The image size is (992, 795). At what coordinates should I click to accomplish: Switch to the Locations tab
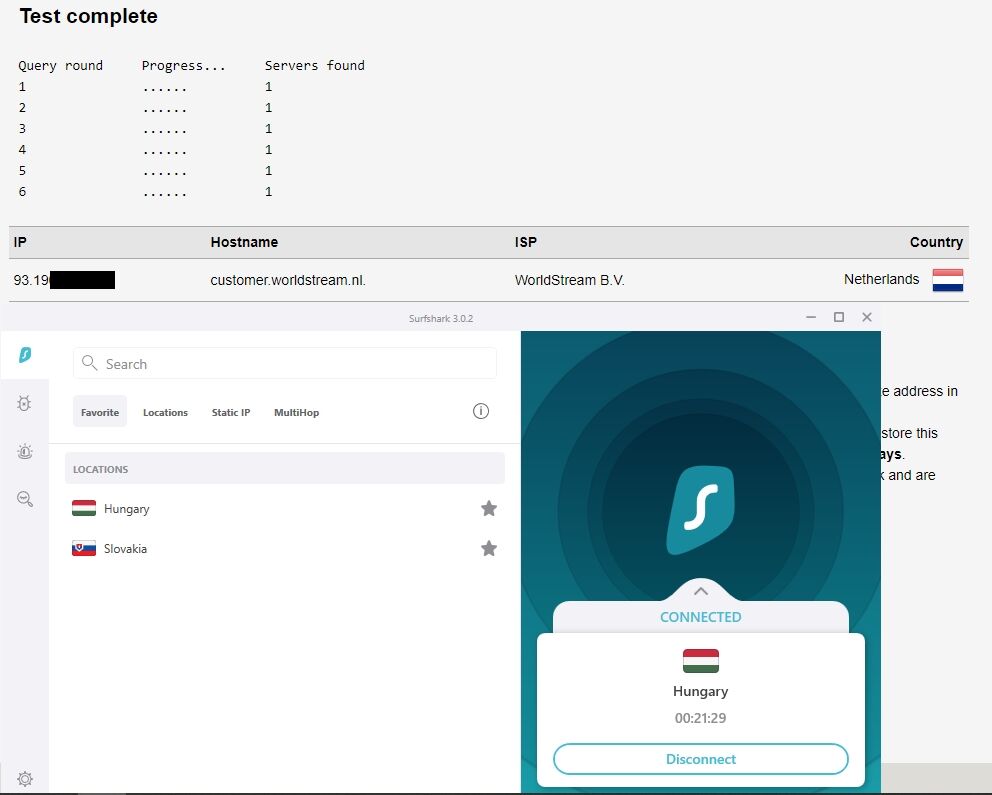click(165, 412)
